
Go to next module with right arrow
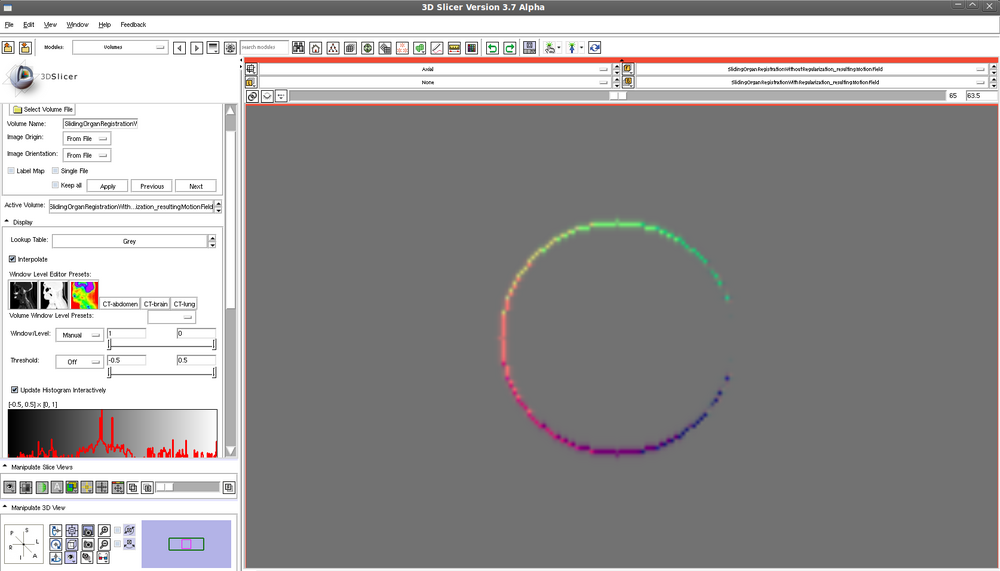(x=196, y=48)
